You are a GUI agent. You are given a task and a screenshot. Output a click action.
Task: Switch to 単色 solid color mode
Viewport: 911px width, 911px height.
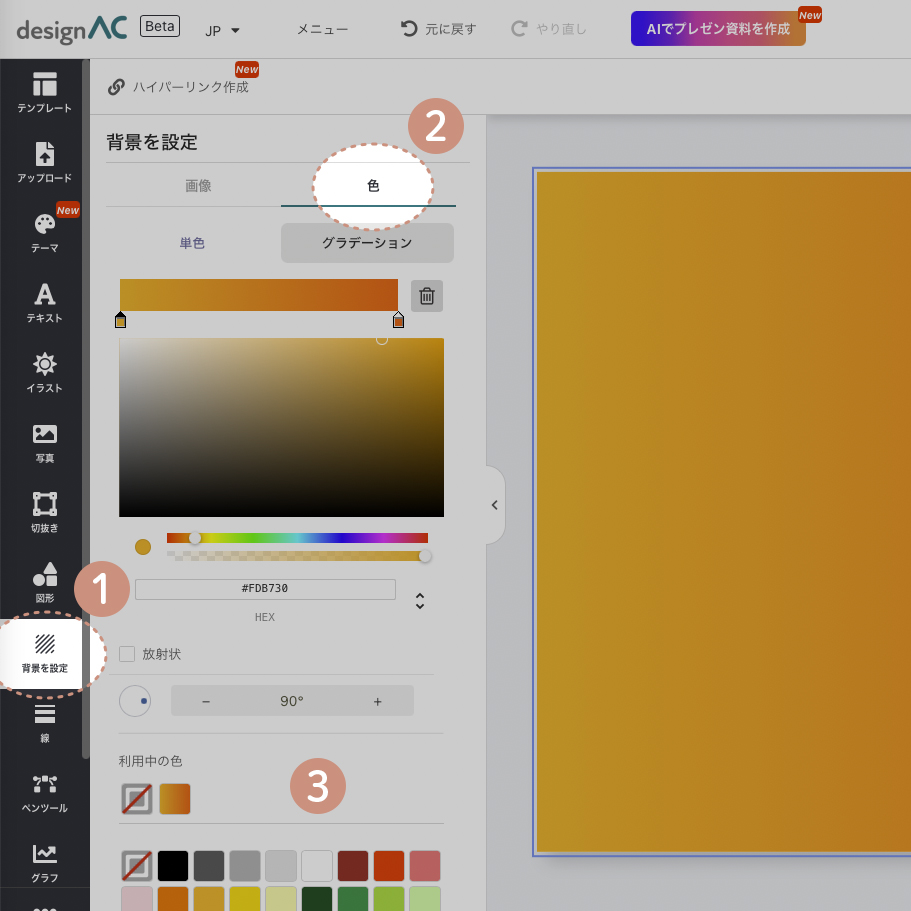[192, 243]
